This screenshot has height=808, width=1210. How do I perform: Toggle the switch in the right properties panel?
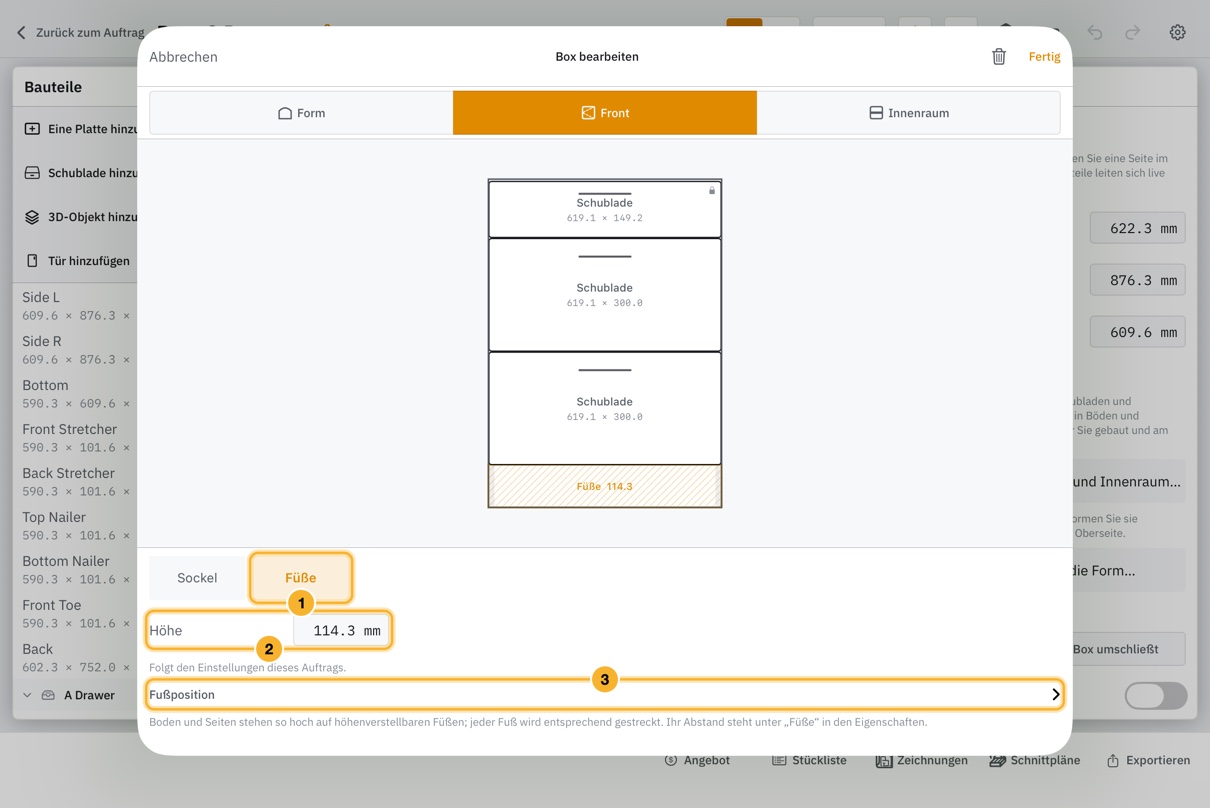coord(1155,695)
